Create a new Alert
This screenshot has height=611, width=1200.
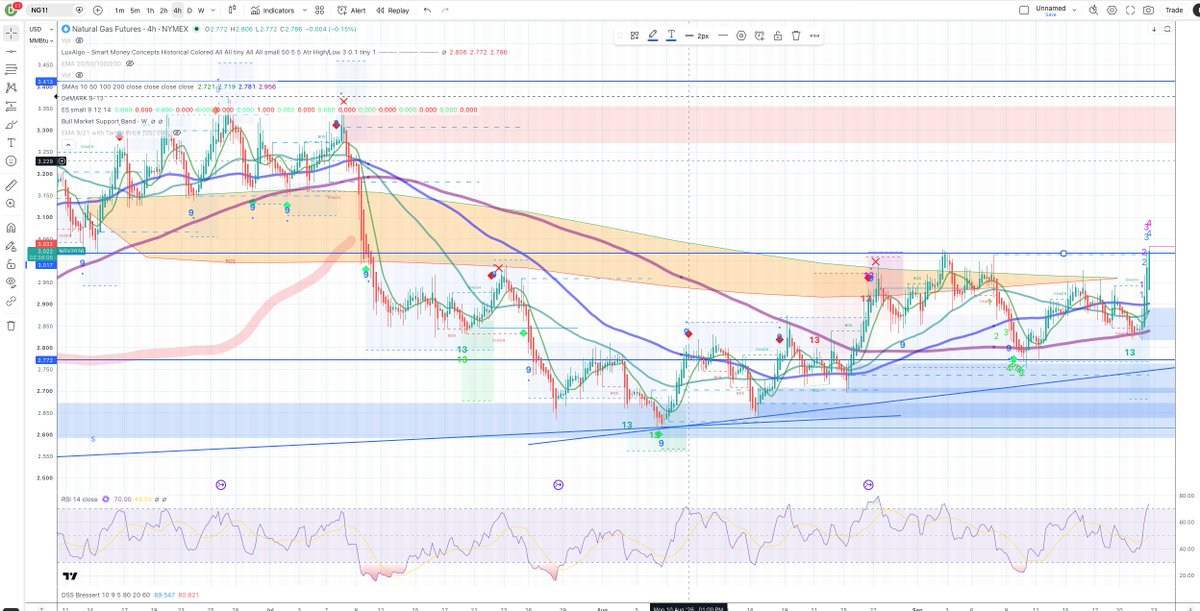tap(351, 10)
